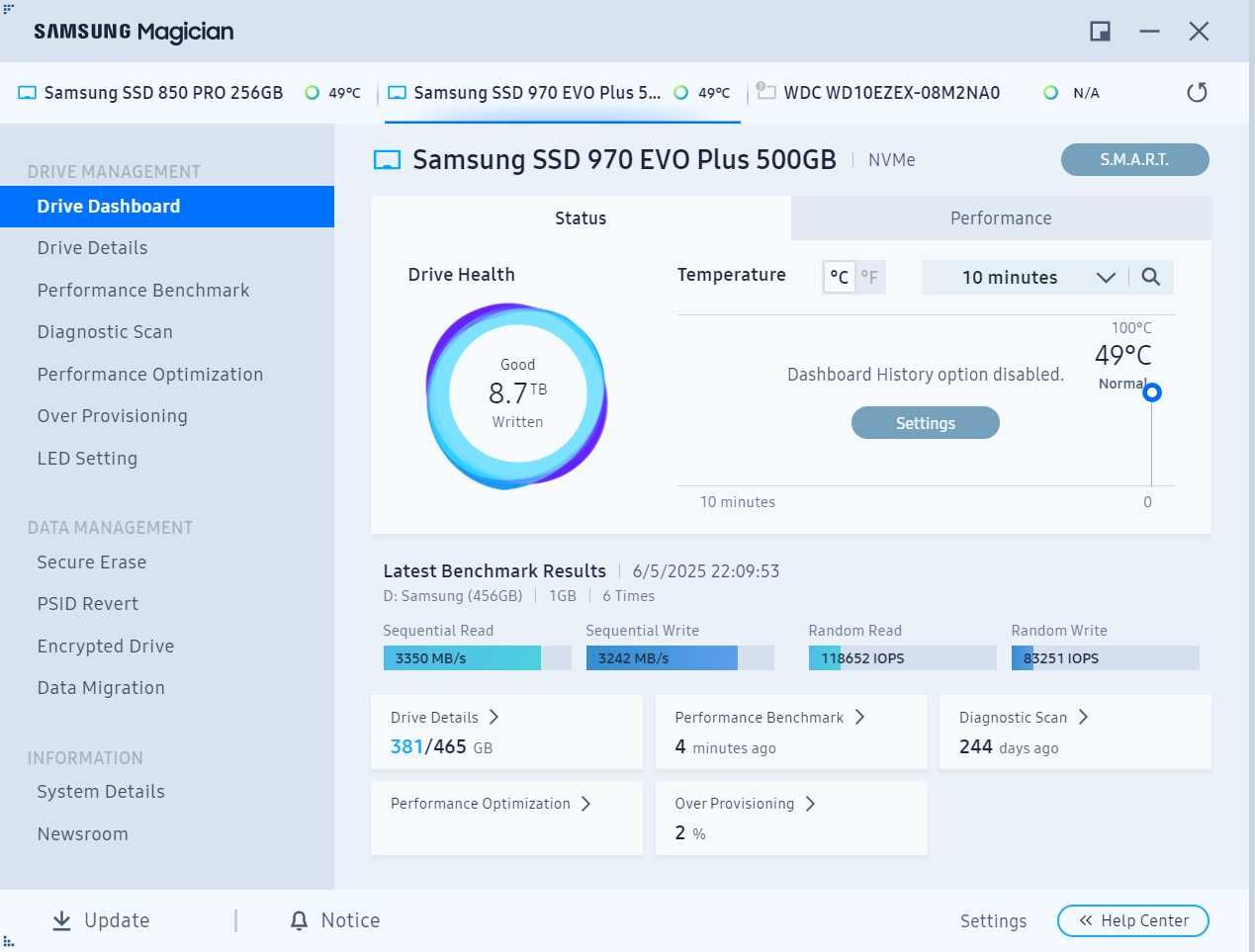Switch temperature unit to Celsius
The height and width of the screenshot is (952, 1255).
(x=839, y=277)
